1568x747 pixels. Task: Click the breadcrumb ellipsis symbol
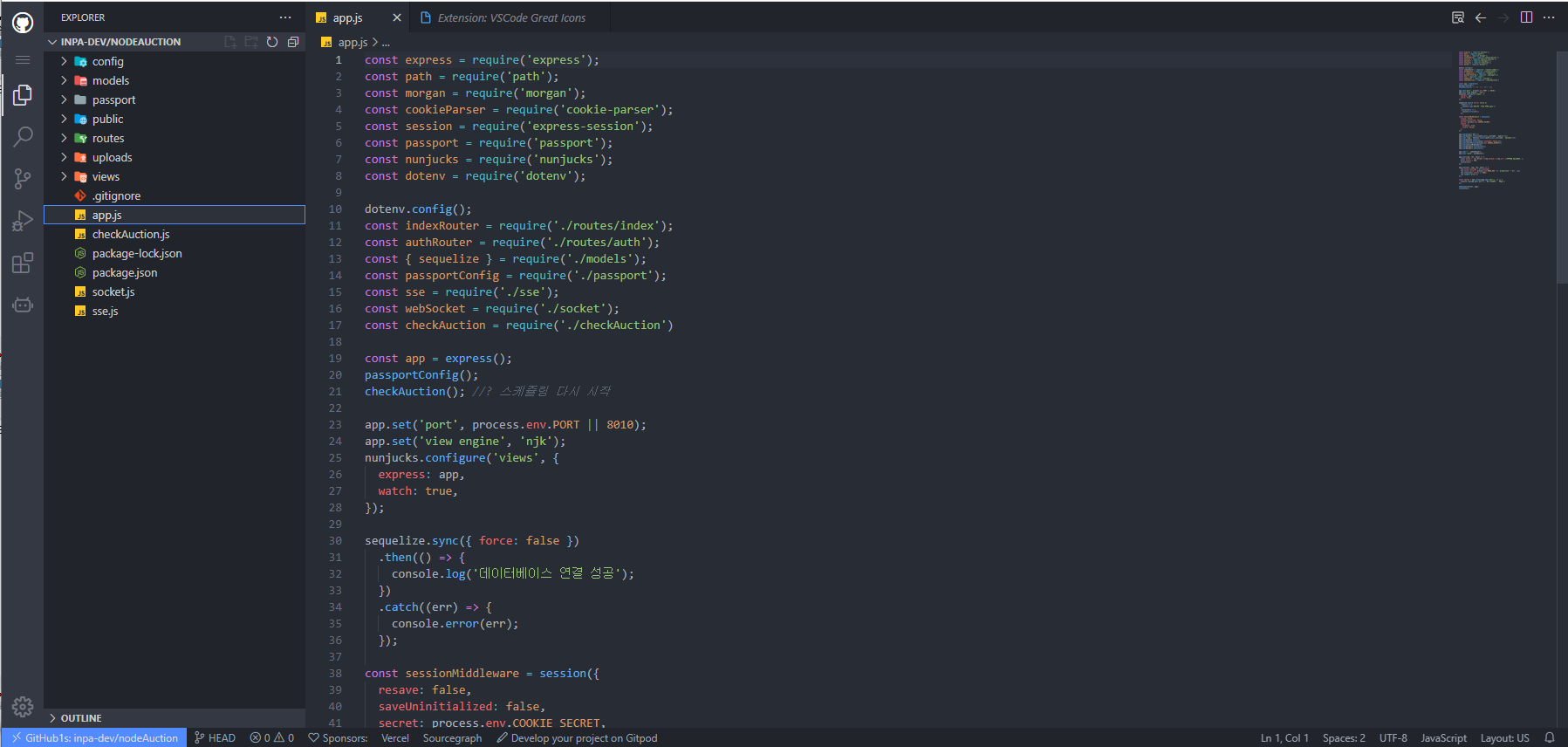[386, 42]
